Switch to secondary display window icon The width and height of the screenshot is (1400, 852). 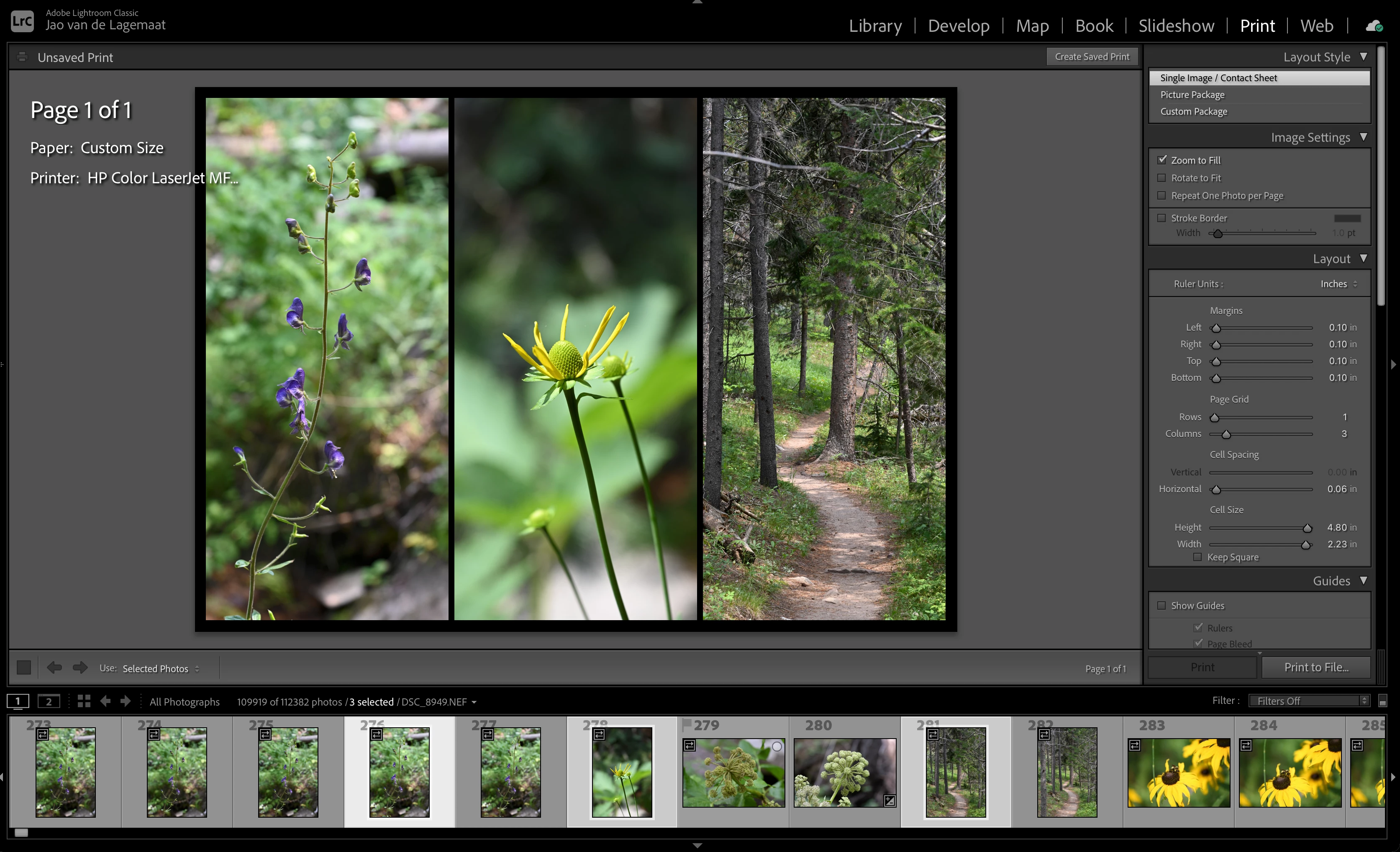[x=49, y=701]
